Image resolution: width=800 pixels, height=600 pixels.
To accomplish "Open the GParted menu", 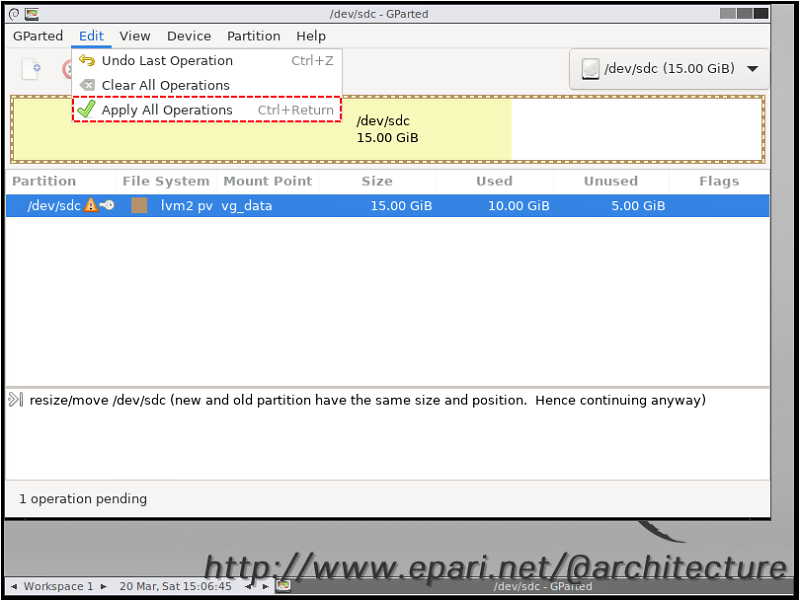I will [38, 36].
